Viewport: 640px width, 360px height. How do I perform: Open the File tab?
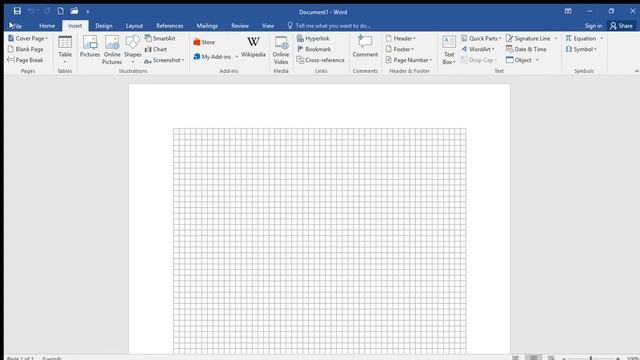16,26
